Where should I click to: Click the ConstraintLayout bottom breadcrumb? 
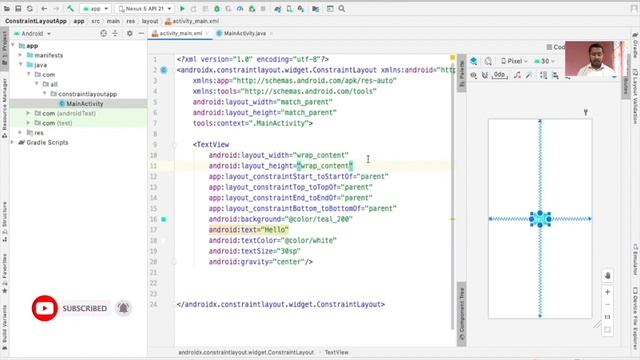pyautogui.click(x=246, y=352)
